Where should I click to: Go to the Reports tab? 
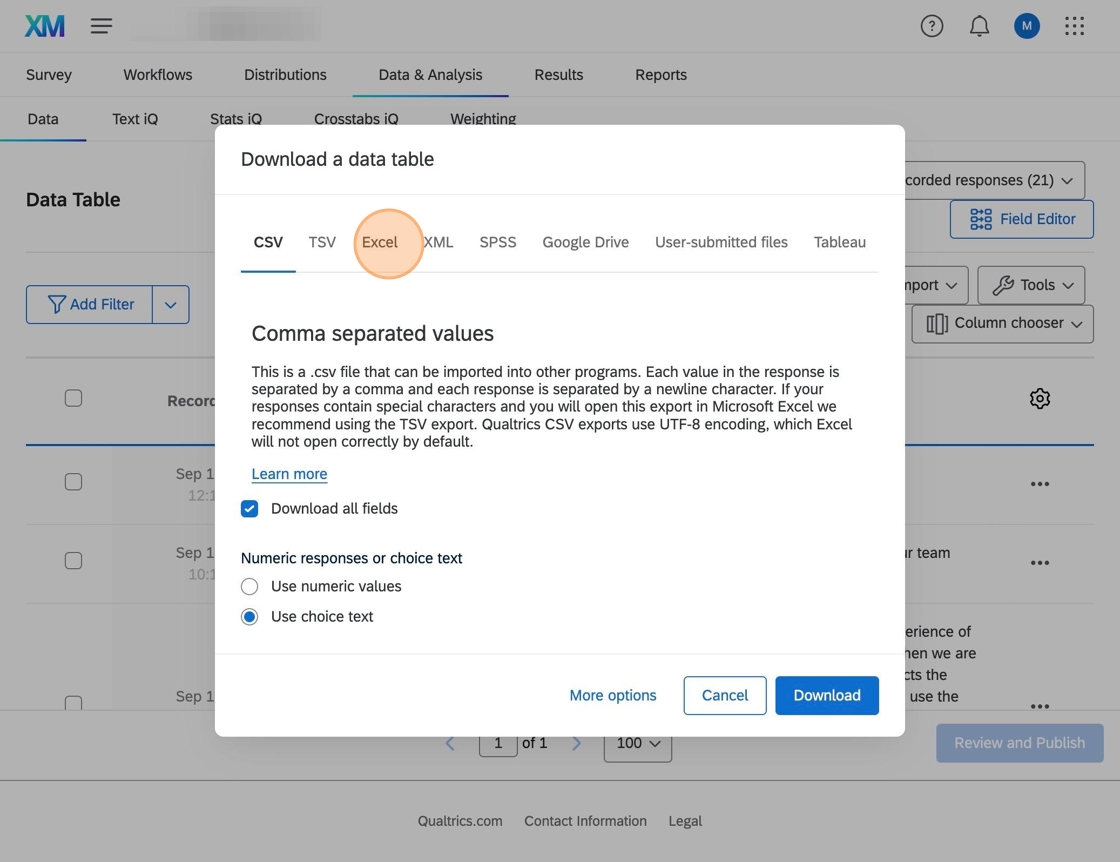(661, 75)
